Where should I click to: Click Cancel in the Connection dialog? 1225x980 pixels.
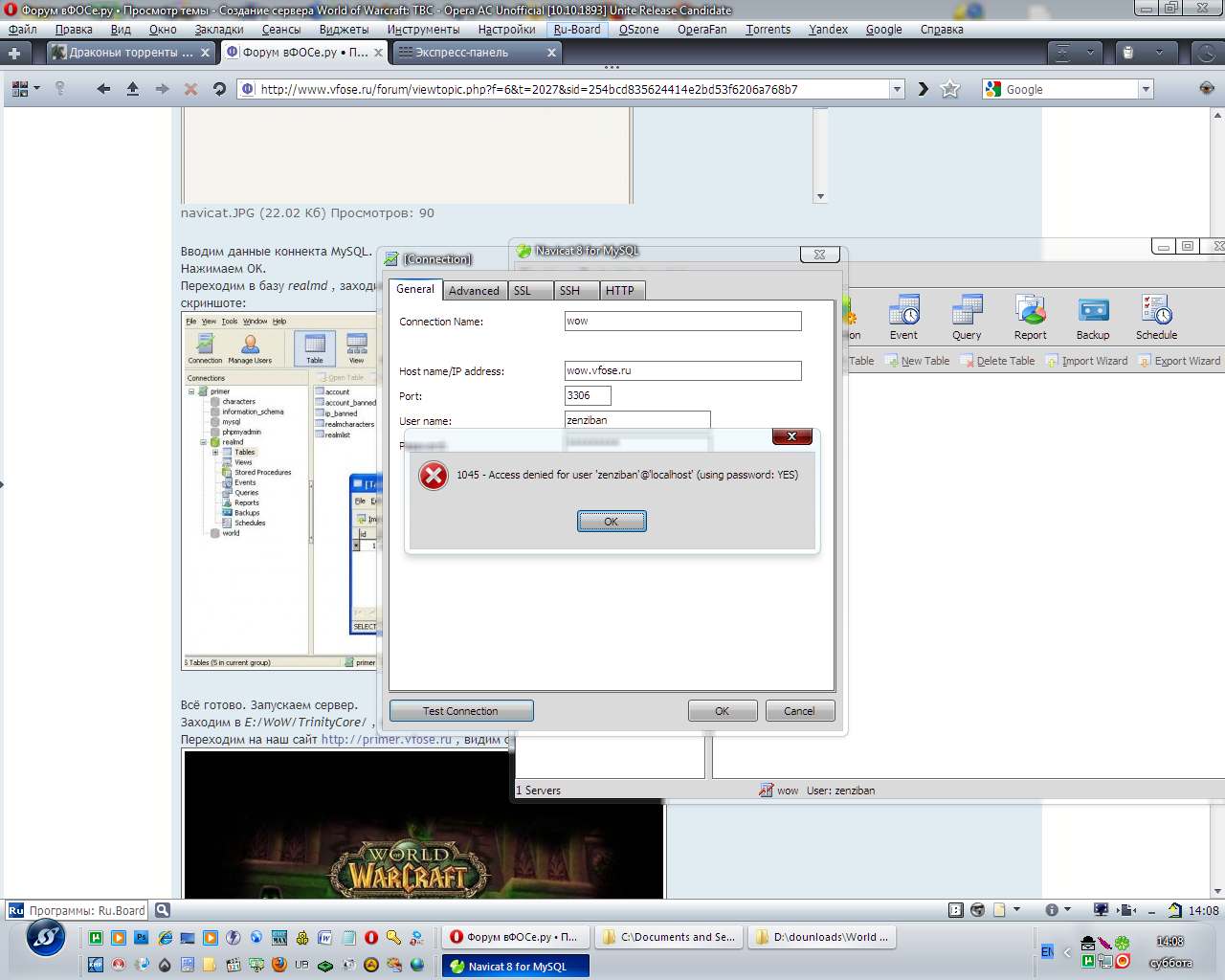point(799,711)
